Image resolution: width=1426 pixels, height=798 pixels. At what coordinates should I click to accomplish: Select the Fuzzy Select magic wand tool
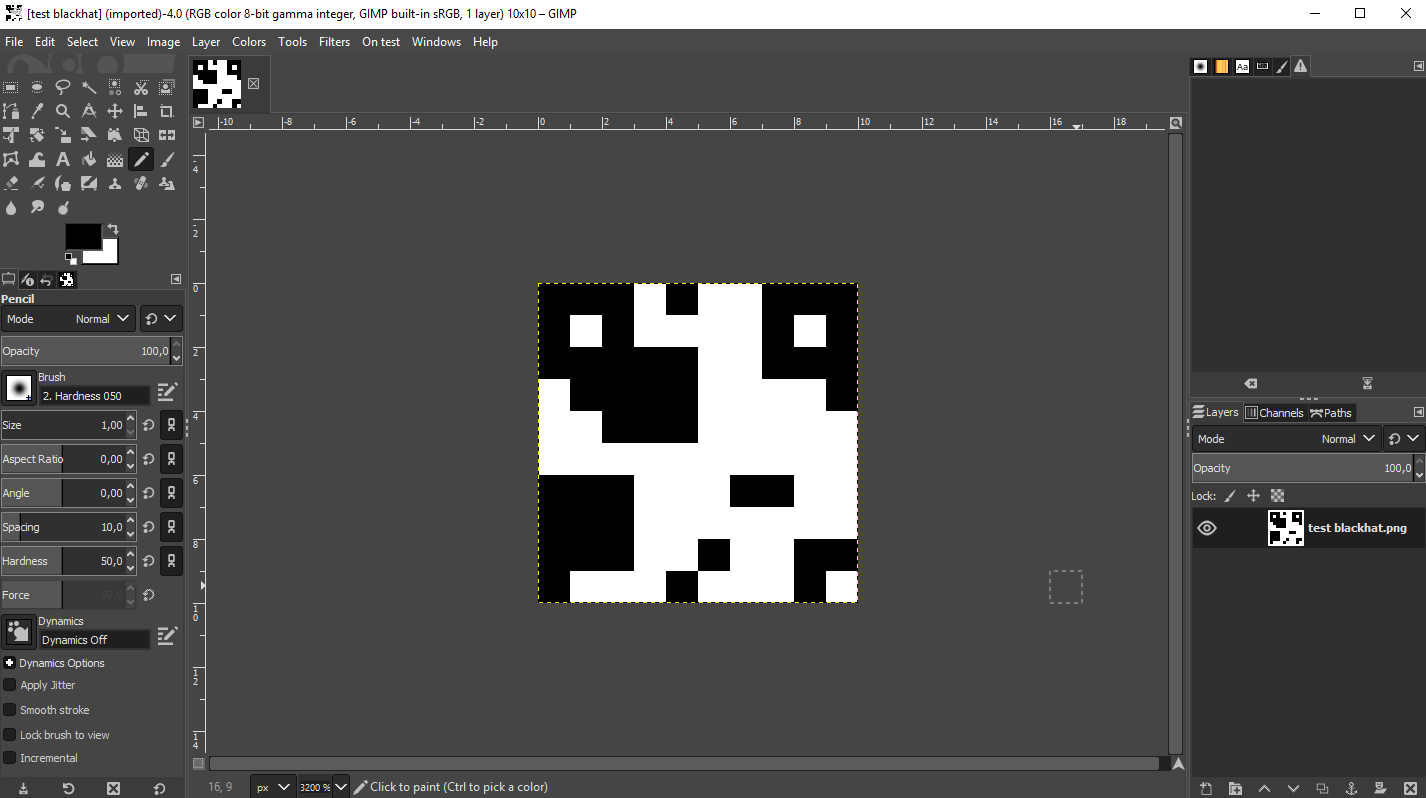[x=89, y=87]
